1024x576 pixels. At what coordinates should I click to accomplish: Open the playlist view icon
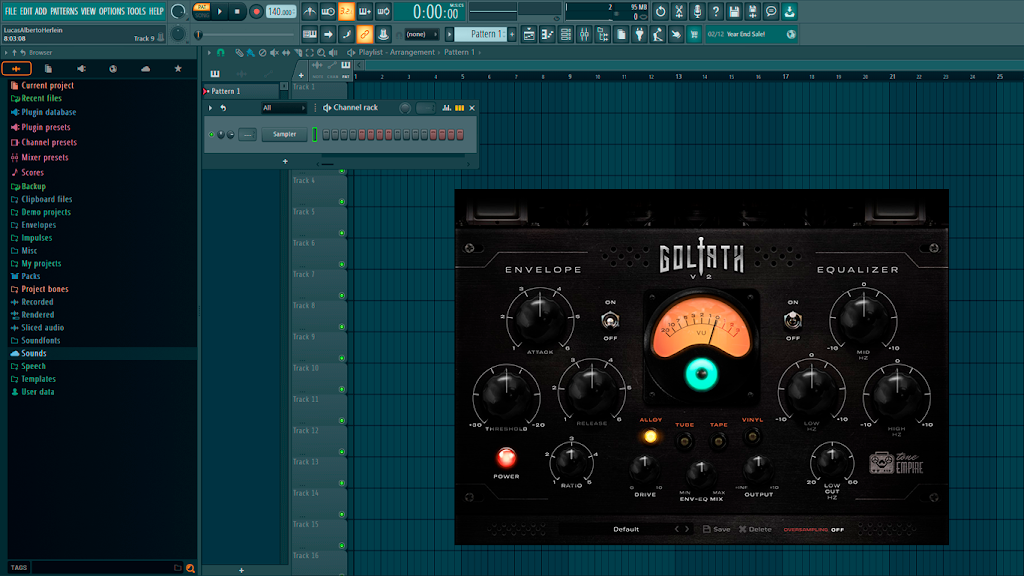coord(529,34)
